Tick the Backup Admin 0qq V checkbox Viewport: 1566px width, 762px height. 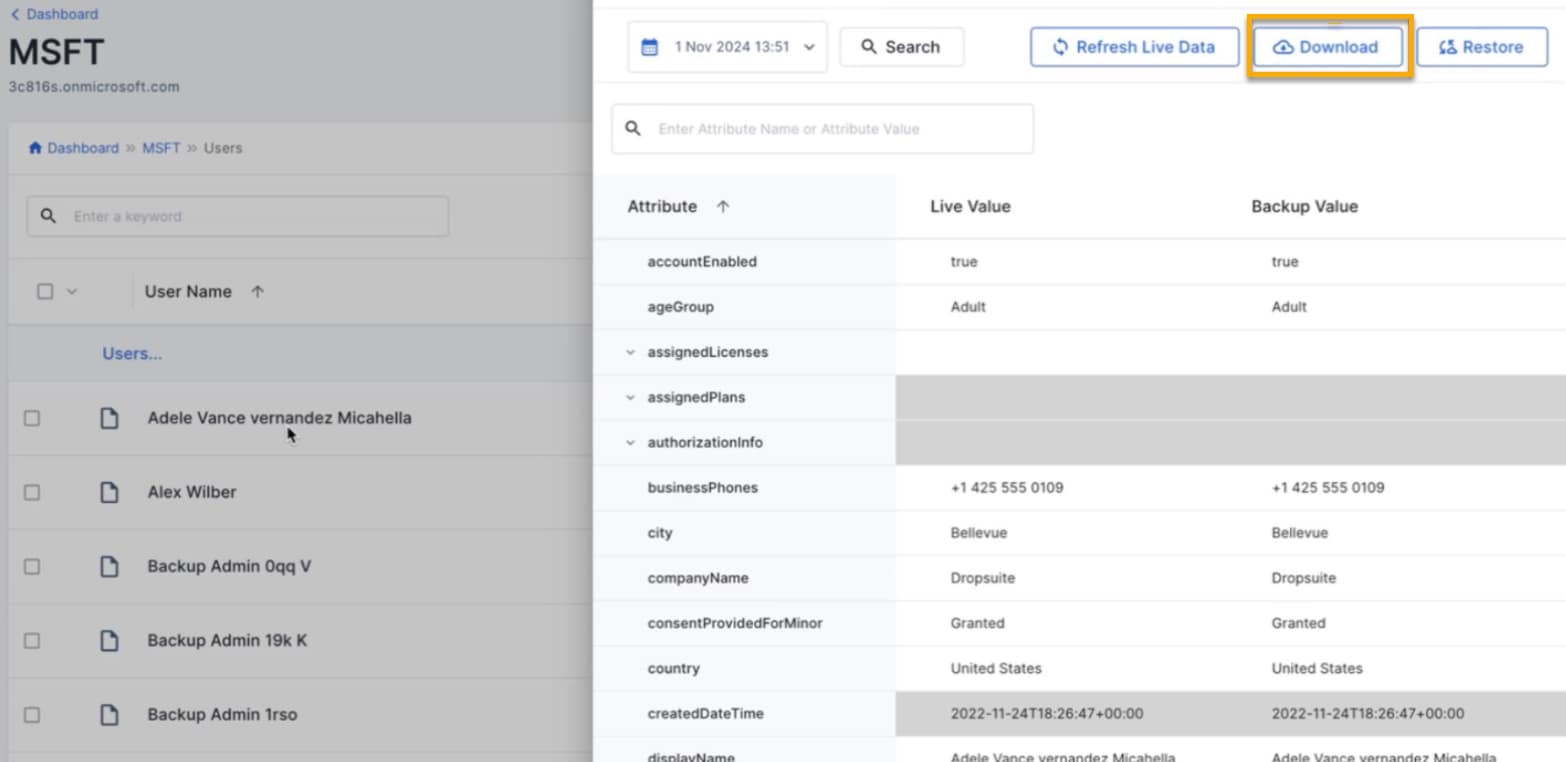click(32, 566)
